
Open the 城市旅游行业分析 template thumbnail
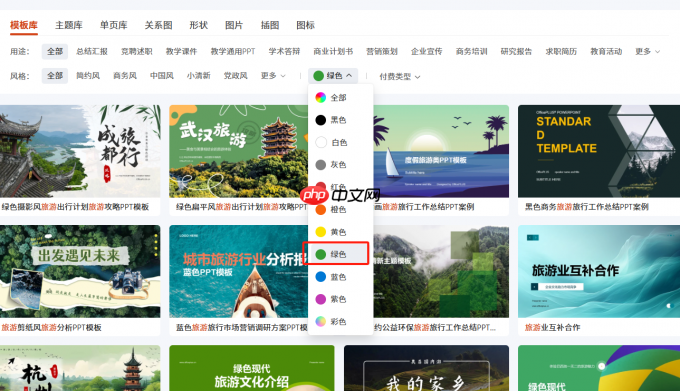[239, 271]
